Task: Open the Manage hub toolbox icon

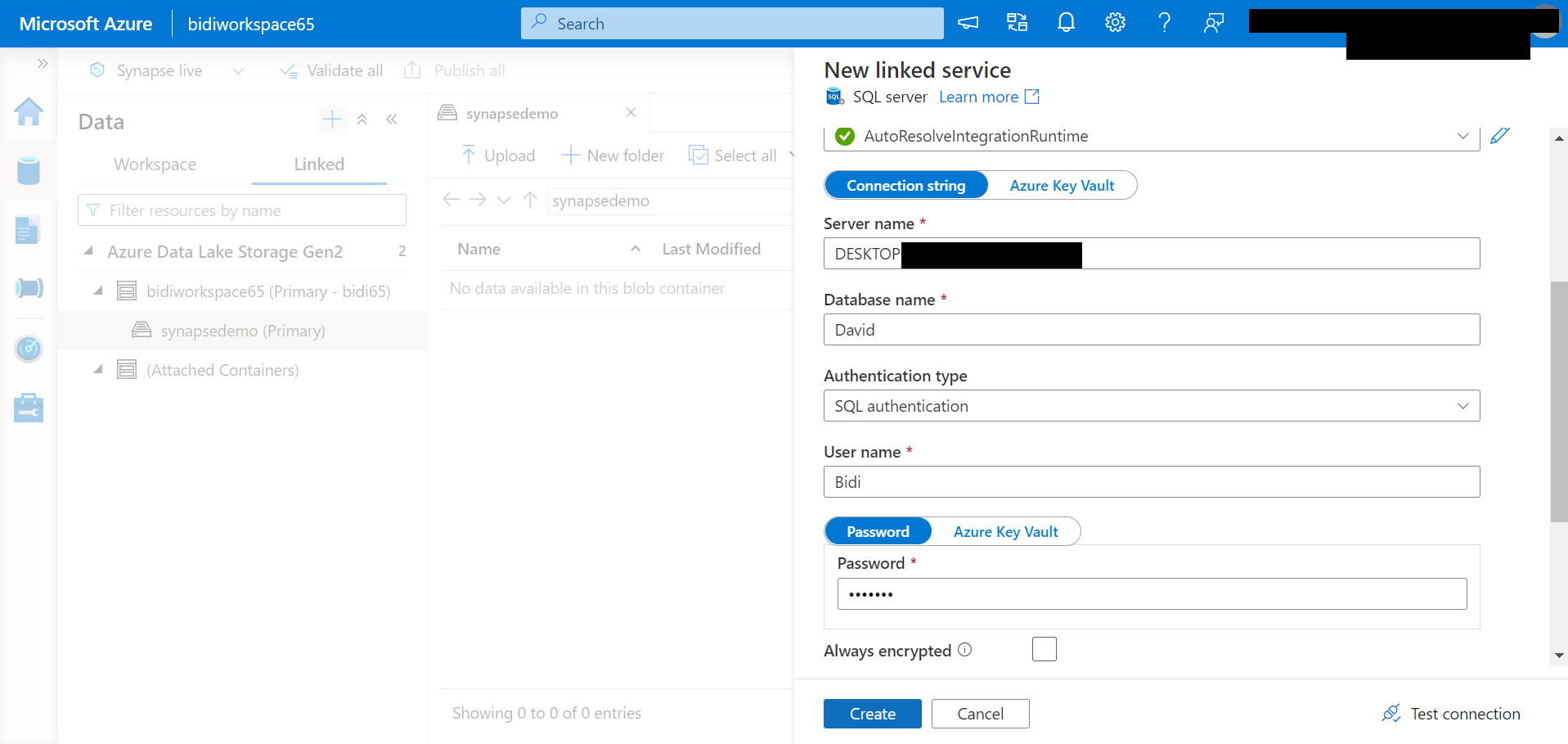Action: (x=29, y=407)
